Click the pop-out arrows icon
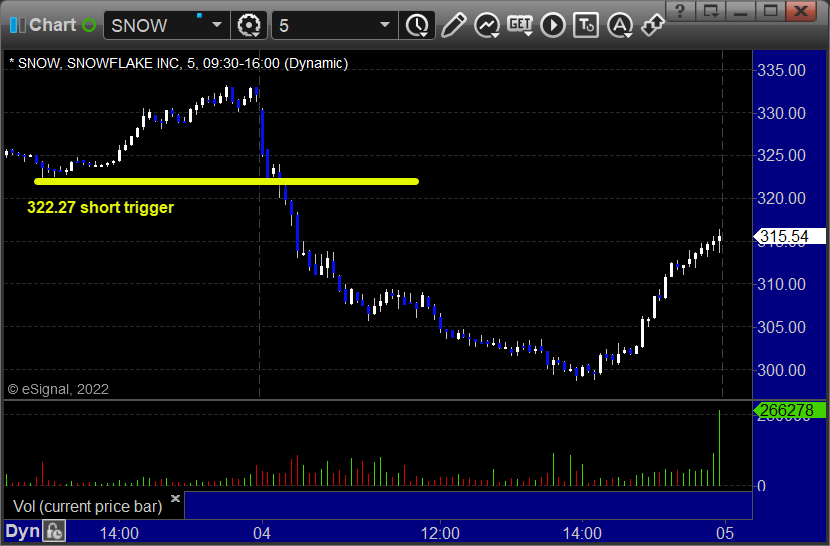 (x=653, y=25)
